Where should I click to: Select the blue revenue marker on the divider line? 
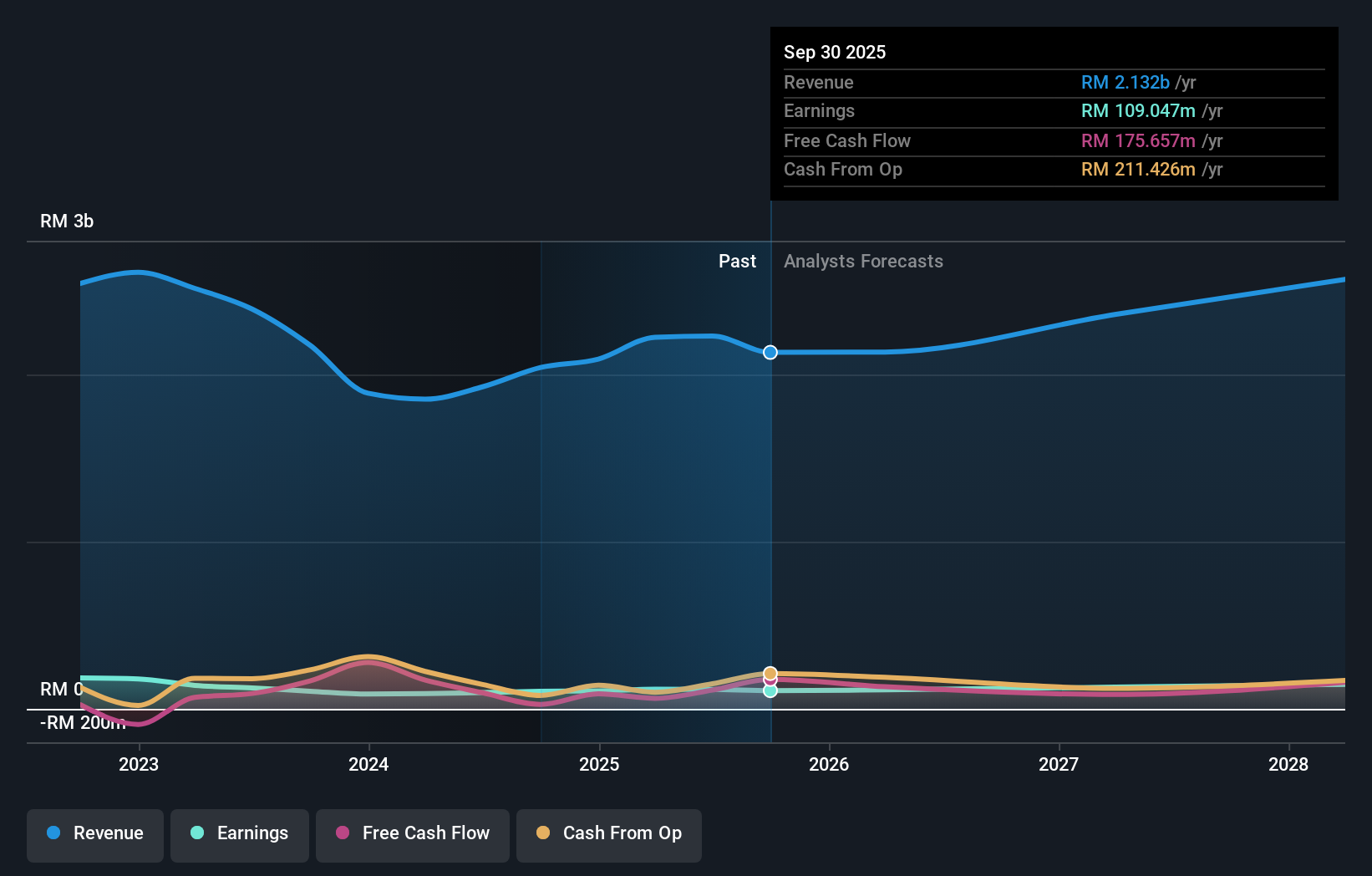pyautogui.click(x=769, y=352)
